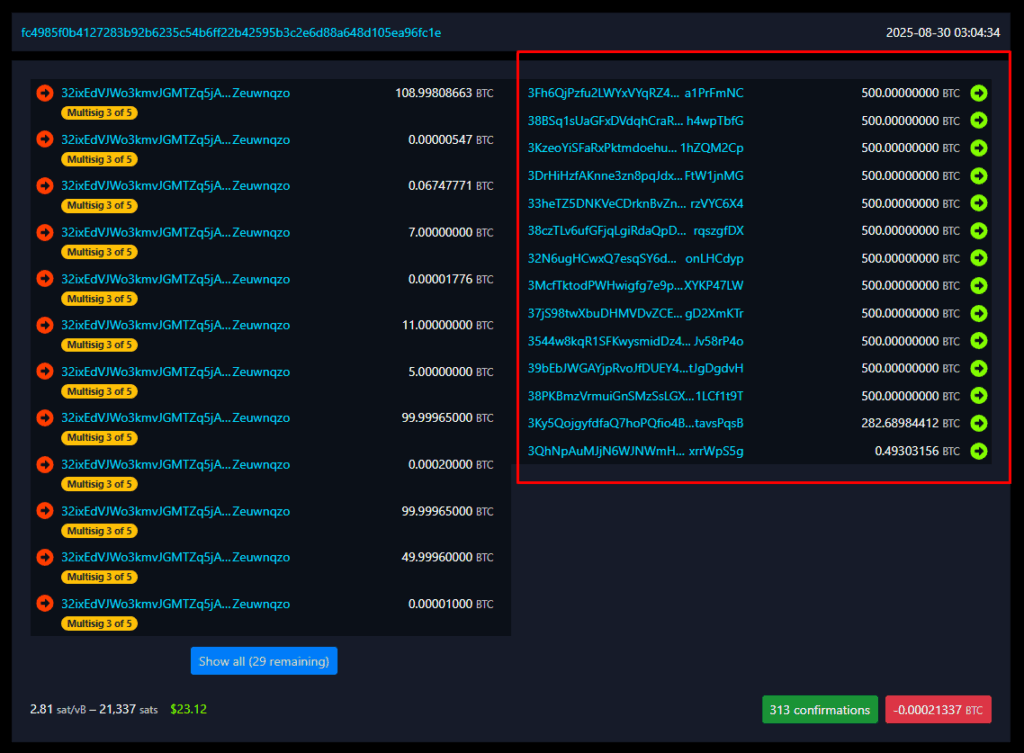Open output address 3DrHiHzfAKnne3zn8pqJdx
Viewport: 1024px width, 753px height.
(x=635, y=176)
